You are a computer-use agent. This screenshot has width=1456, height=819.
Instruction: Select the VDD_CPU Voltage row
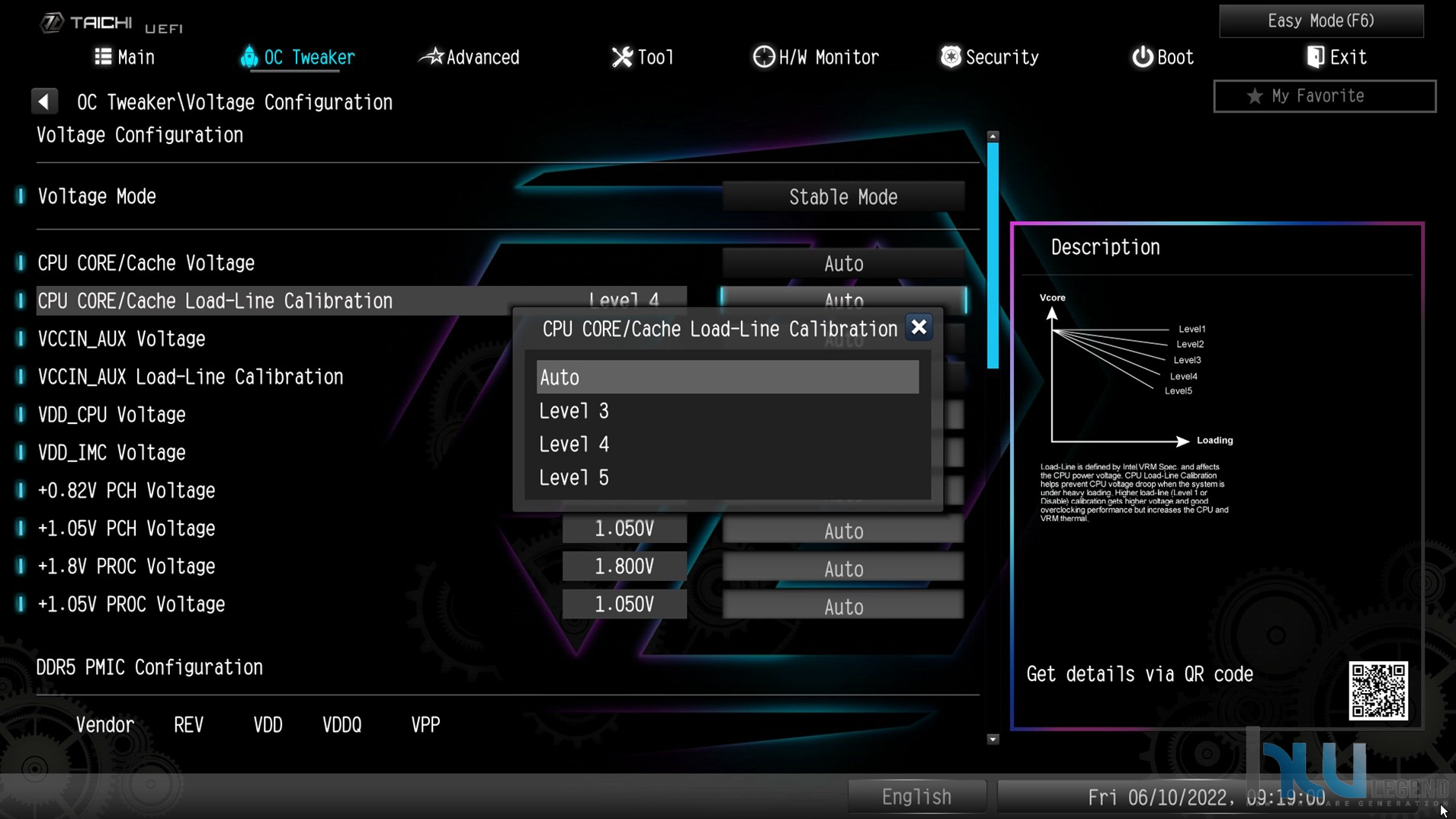[111, 415]
